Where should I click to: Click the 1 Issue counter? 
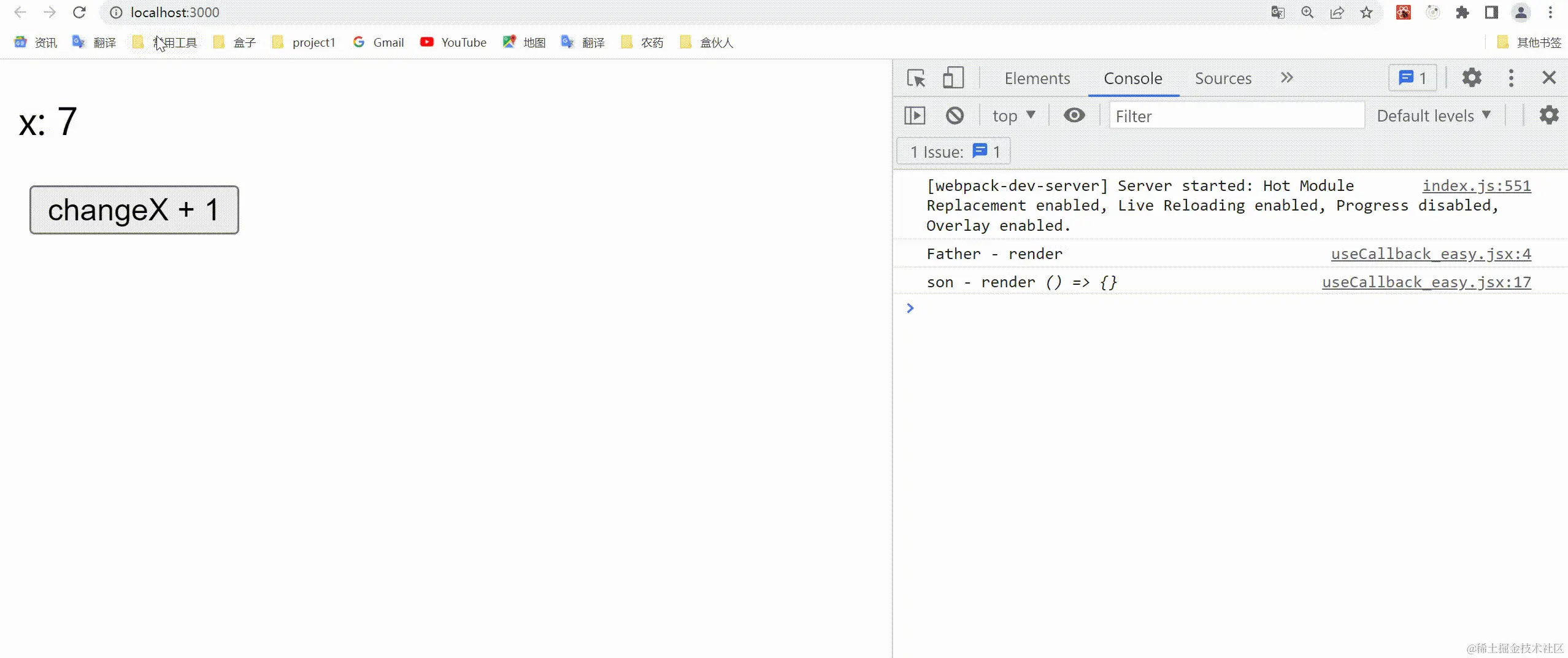pyautogui.click(x=952, y=151)
